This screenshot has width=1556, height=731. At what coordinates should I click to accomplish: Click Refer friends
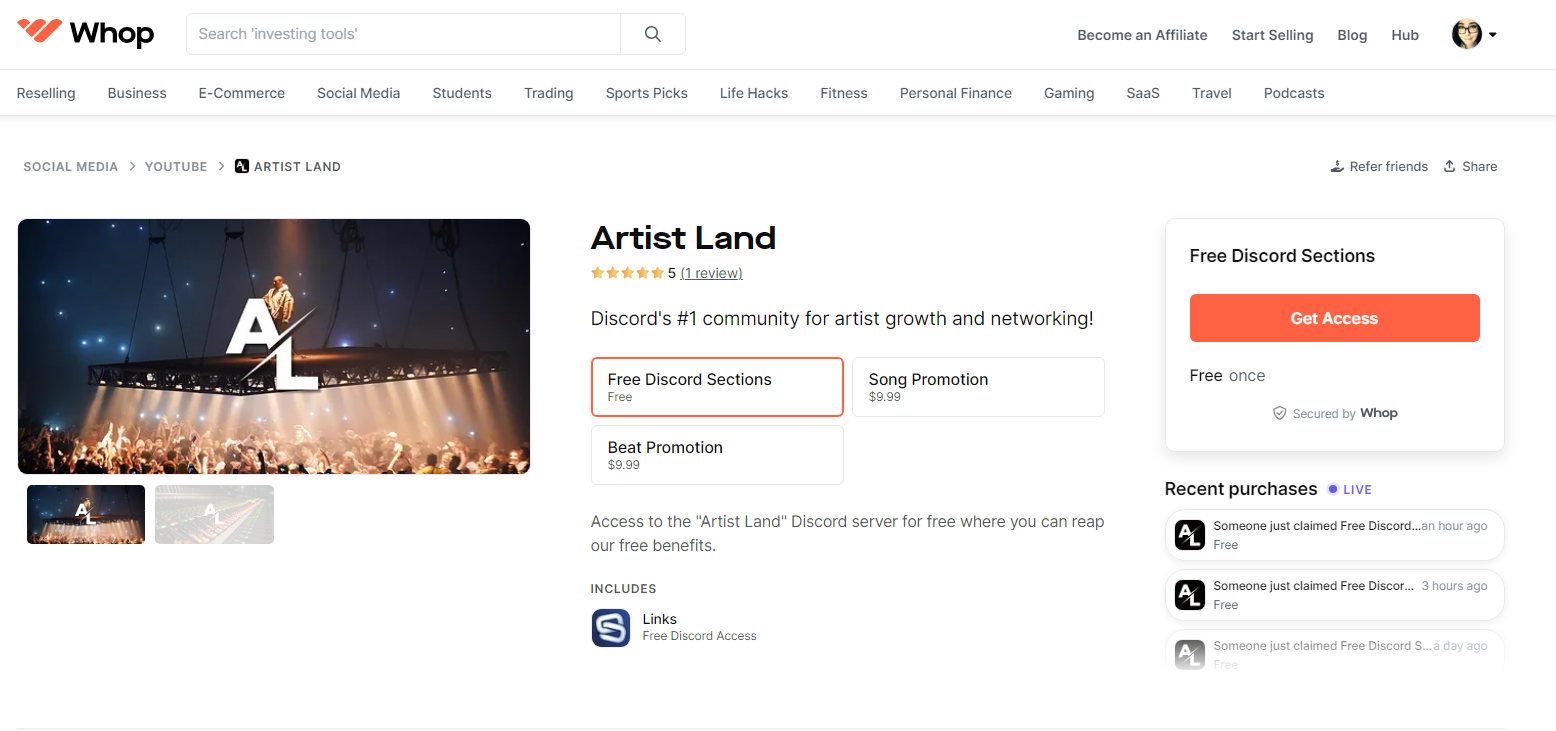[x=1379, y=167]
